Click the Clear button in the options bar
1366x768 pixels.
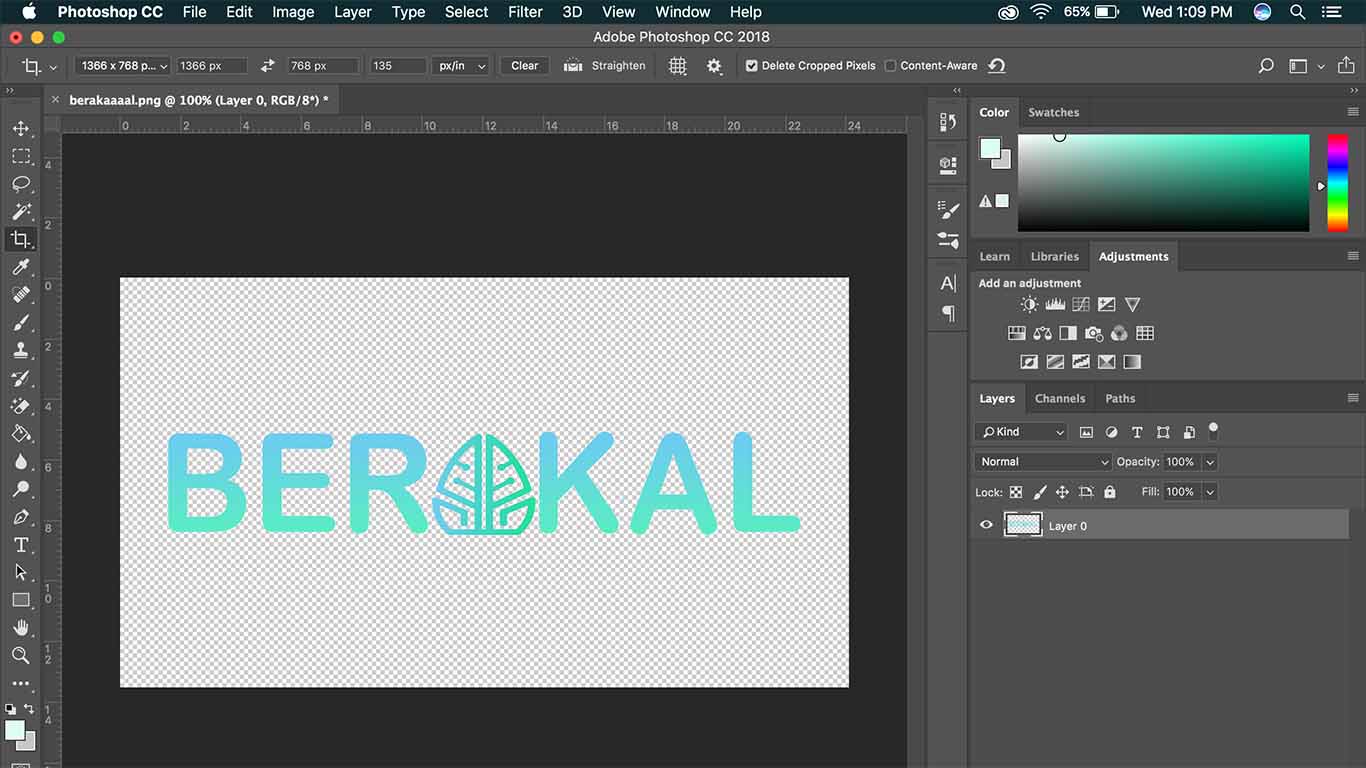point(524,65)
